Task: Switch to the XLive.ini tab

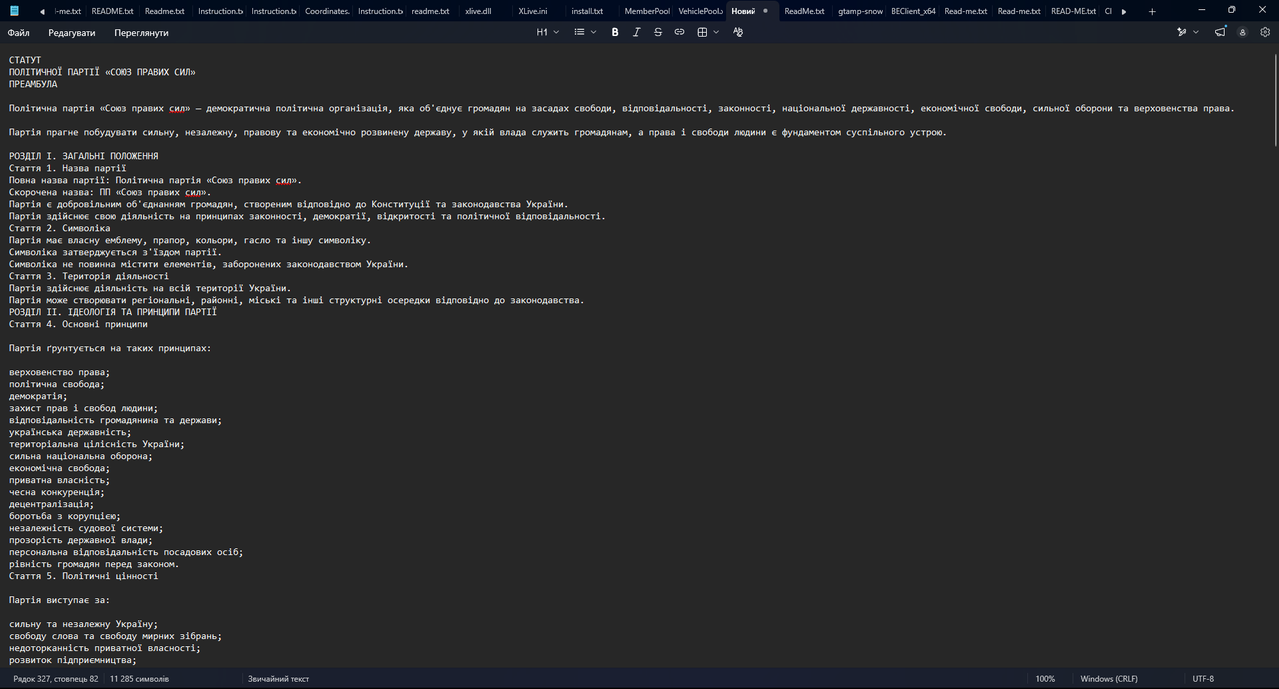Action: (x=533, y=11)
